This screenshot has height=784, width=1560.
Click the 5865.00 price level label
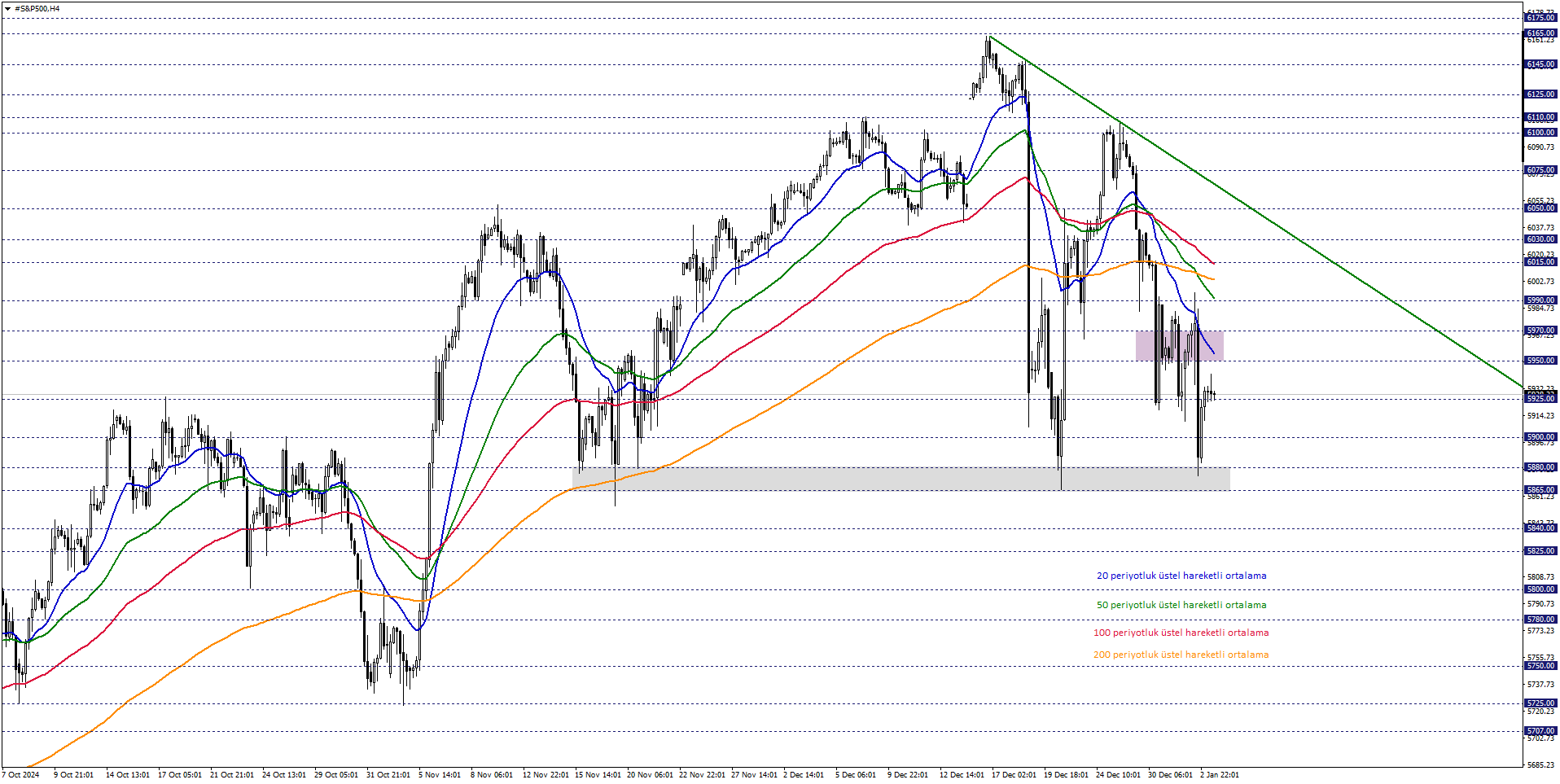(x=1540, y=490)
